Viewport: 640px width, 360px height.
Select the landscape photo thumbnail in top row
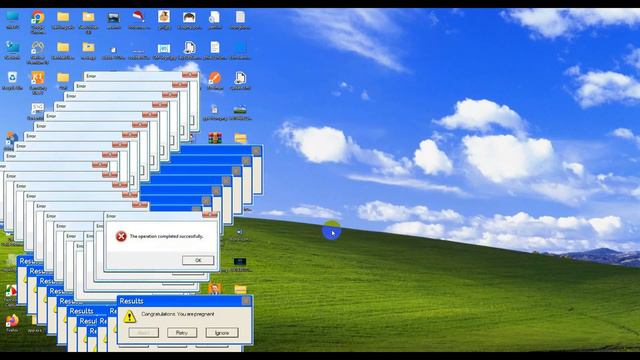point(113,17)
